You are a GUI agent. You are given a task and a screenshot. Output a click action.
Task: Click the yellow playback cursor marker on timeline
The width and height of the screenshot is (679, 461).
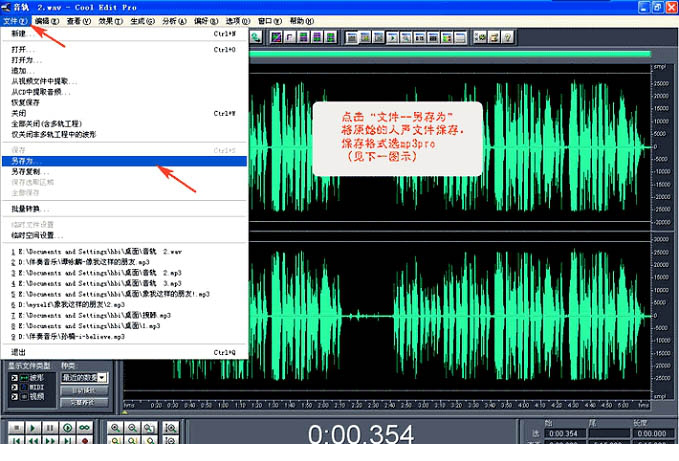125,412
